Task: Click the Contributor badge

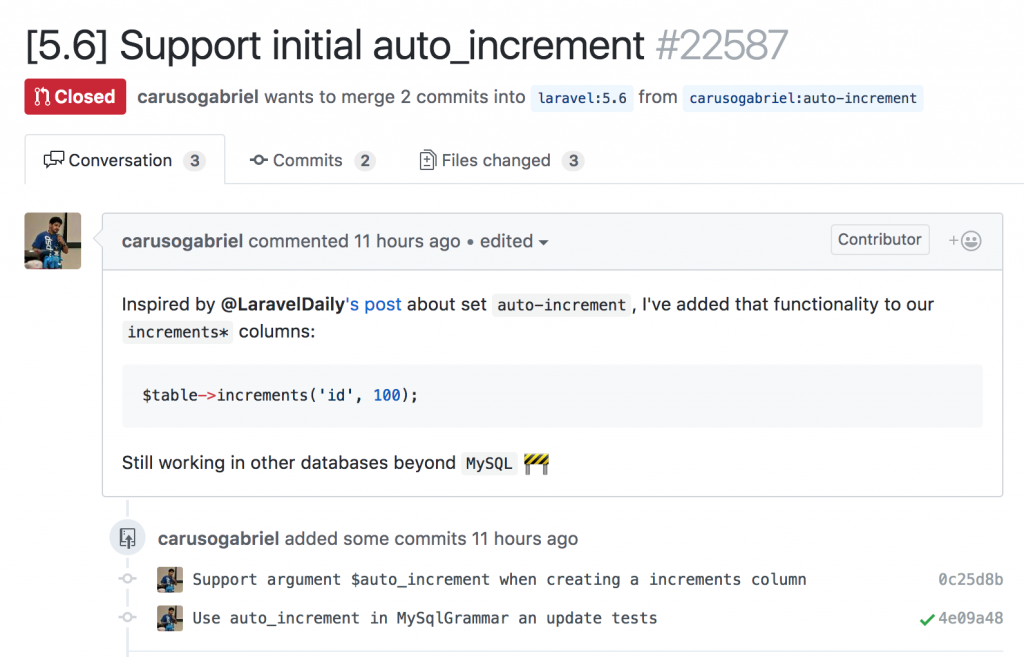Action: point(879,240)
